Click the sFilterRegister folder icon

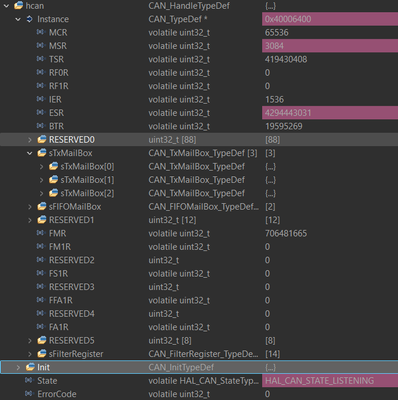pos(42,354)
